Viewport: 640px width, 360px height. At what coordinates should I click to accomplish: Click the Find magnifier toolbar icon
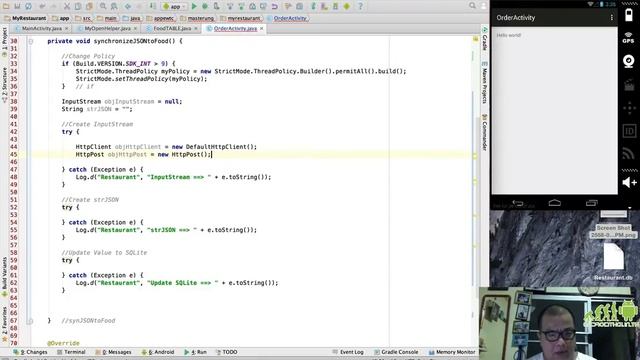103,6
